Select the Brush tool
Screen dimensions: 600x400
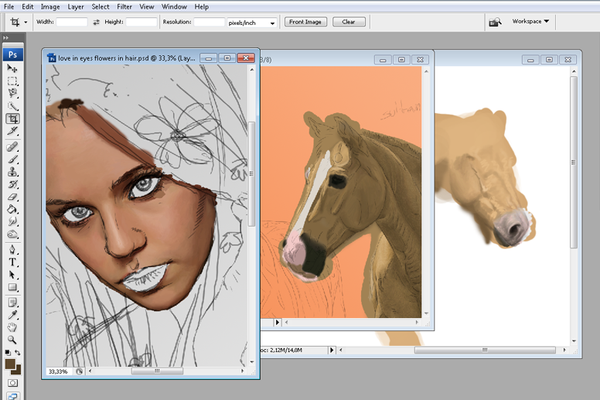point(12,159)
